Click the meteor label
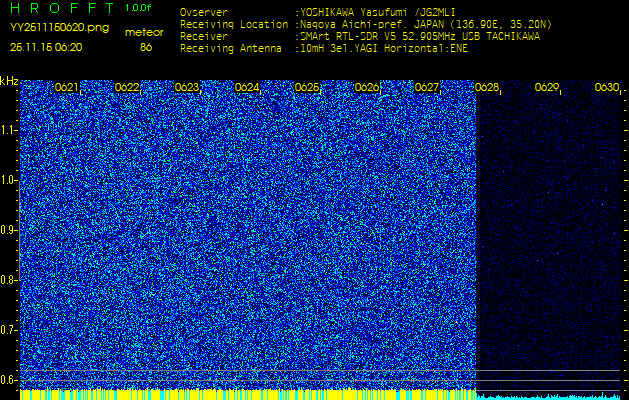This screenshot has width=629, height=400. (x=144, y=33)
